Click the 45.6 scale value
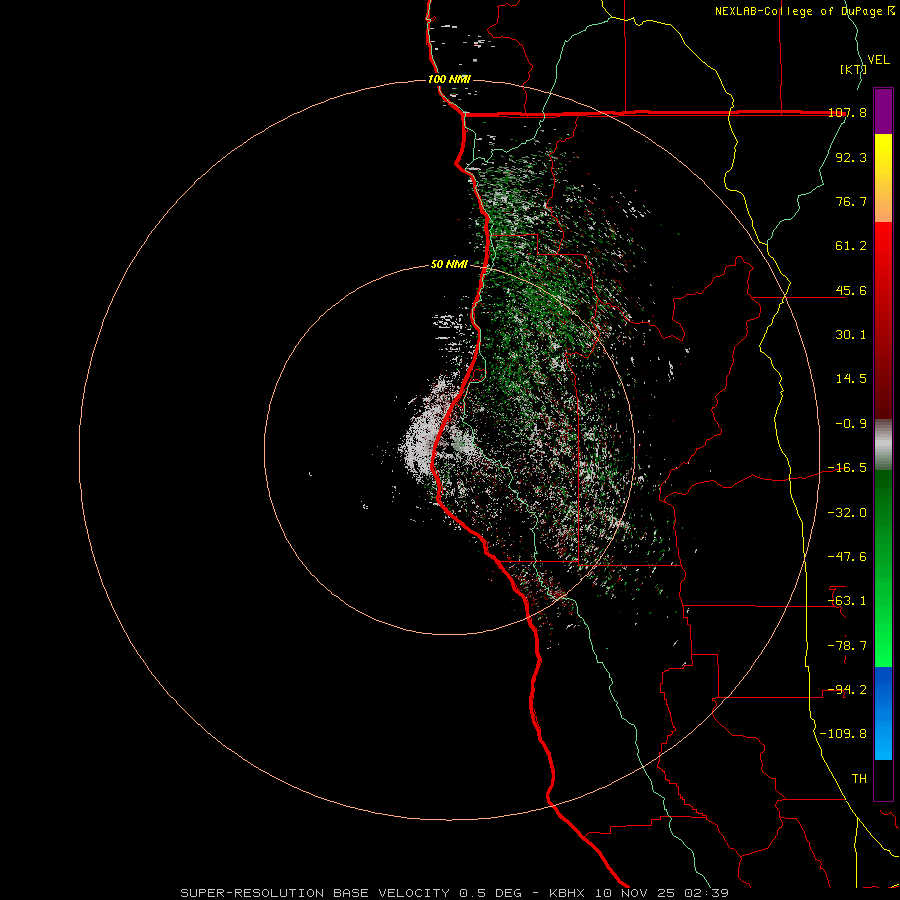Viewport: 900px width, 900px height. coord(851,290)
